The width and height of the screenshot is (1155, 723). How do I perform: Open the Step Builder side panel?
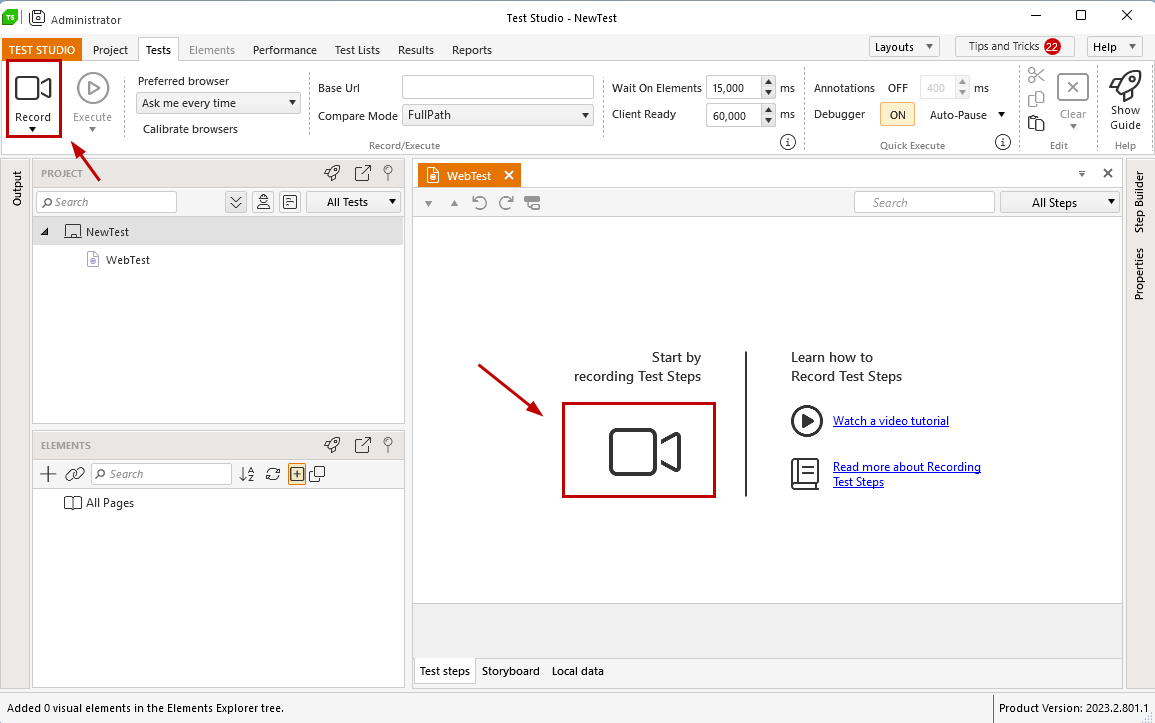(x=1140, y=202)
